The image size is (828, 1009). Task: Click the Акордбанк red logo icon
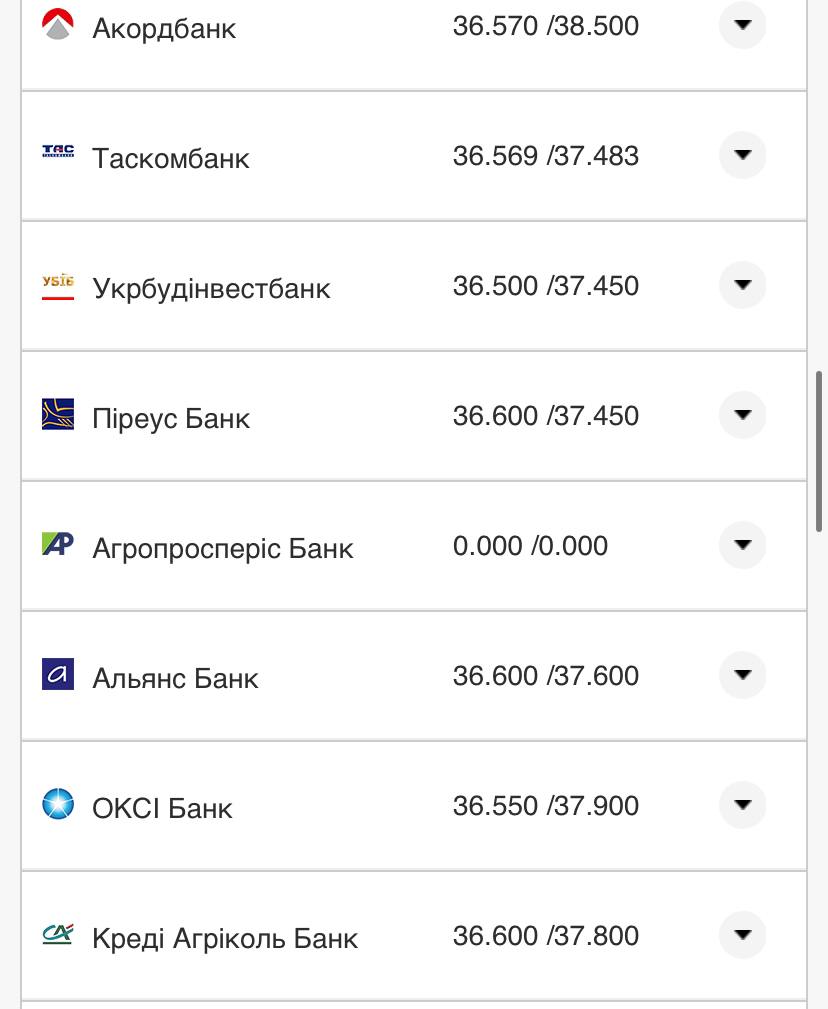[x=58, y=25]
